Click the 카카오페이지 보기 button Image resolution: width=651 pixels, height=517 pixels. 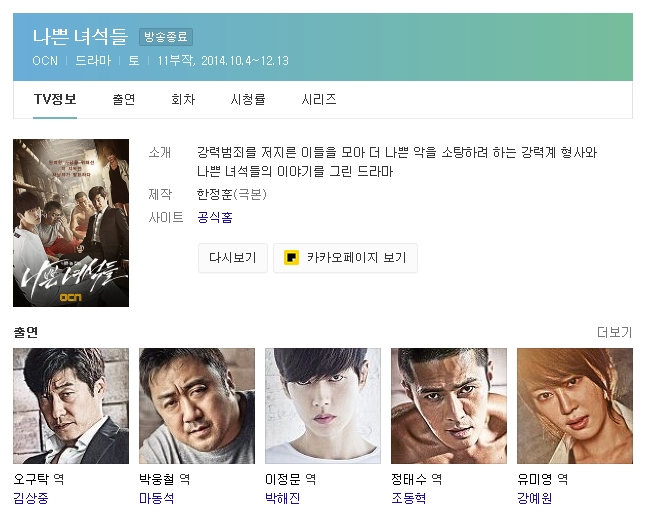click(345, 258)
